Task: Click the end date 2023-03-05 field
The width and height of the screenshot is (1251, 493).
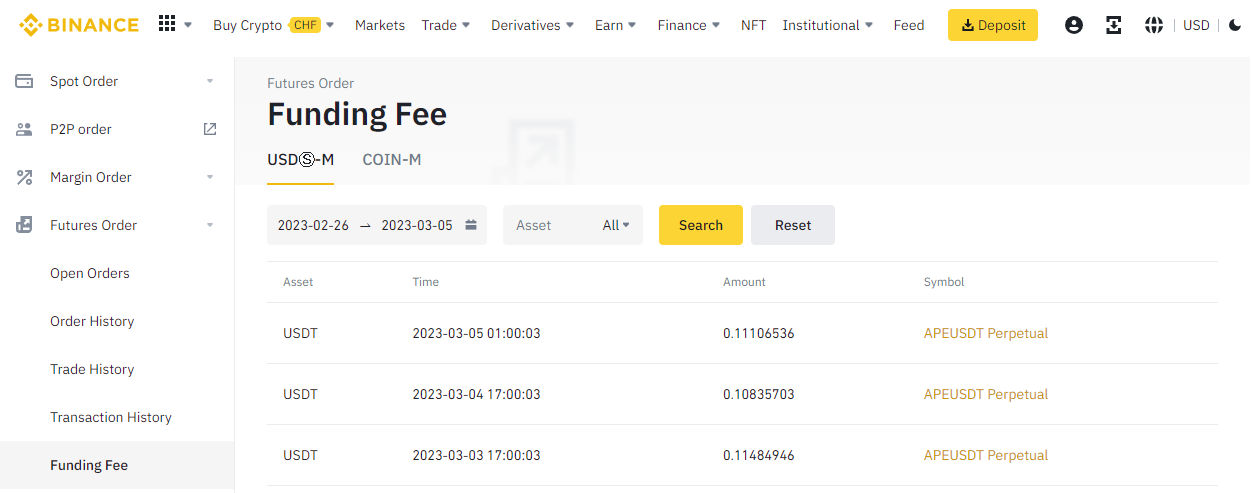Action: (417, 225)
